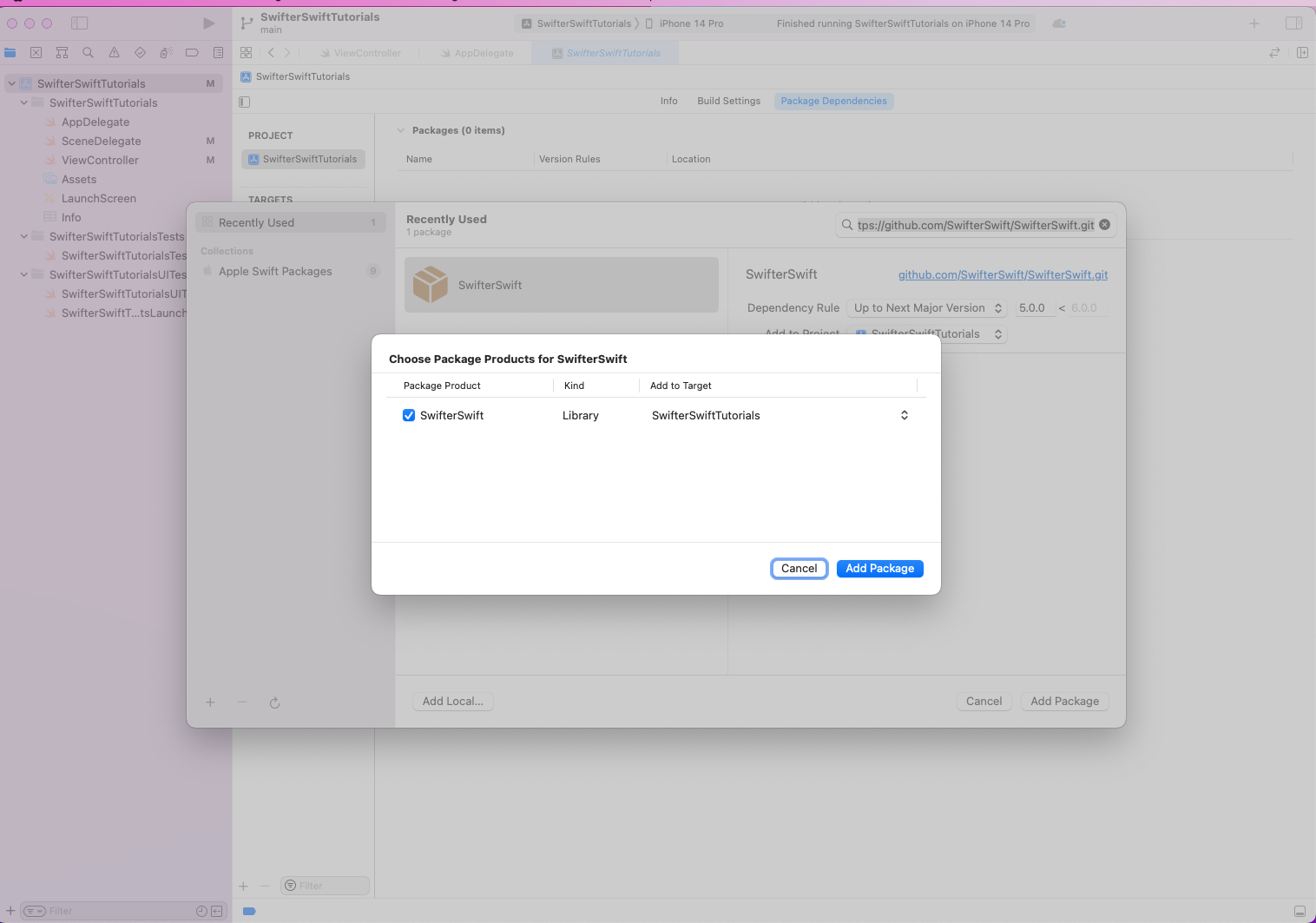The width and height of the screenshot is (1316, 923).
Task: Open the Issue navigator warning icon
Action: [115, 53]
